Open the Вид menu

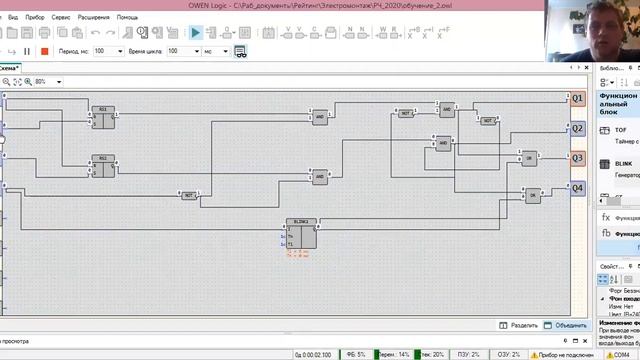click(13, 18)
